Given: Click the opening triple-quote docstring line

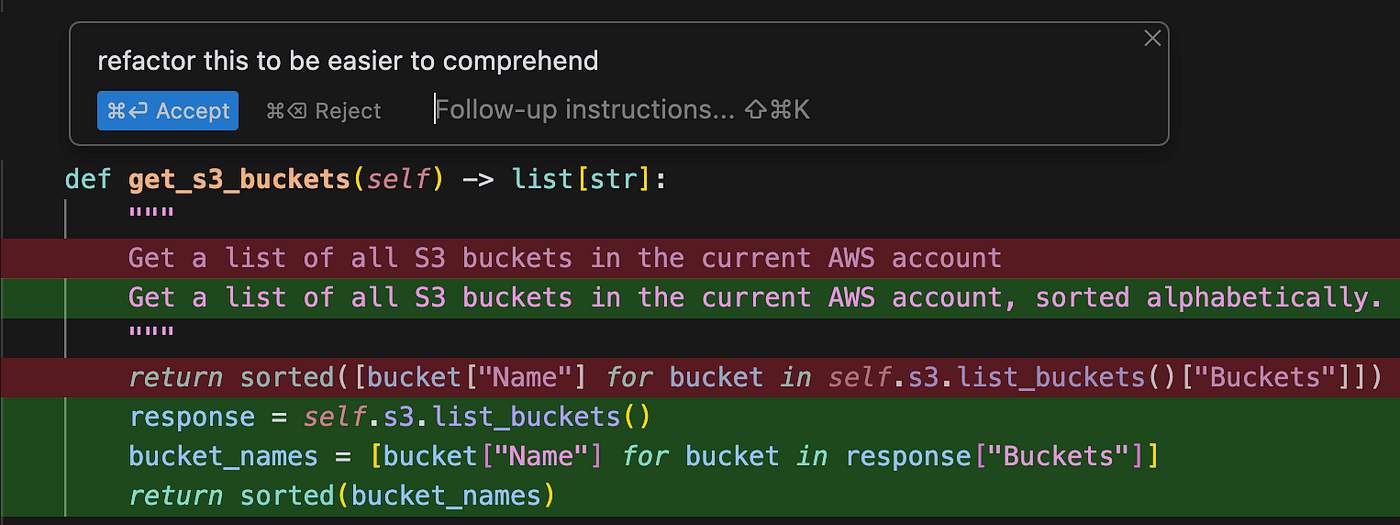Looking at the screenshot, I should pos(151,216).
